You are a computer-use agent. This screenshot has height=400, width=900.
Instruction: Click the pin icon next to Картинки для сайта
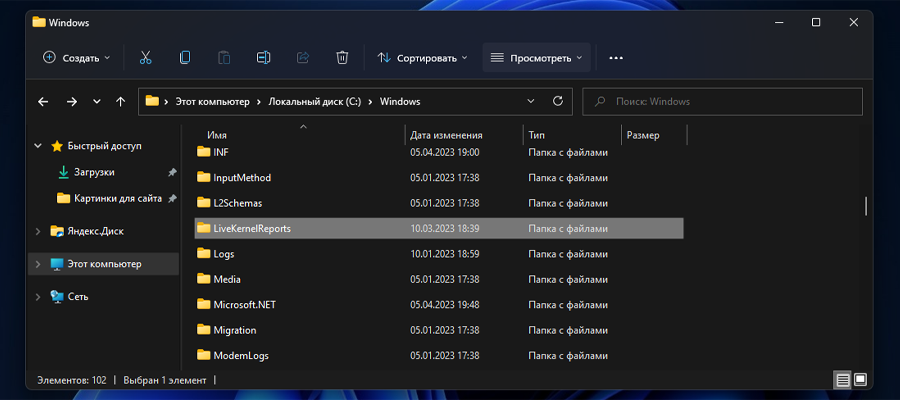[x=172, y=198]
